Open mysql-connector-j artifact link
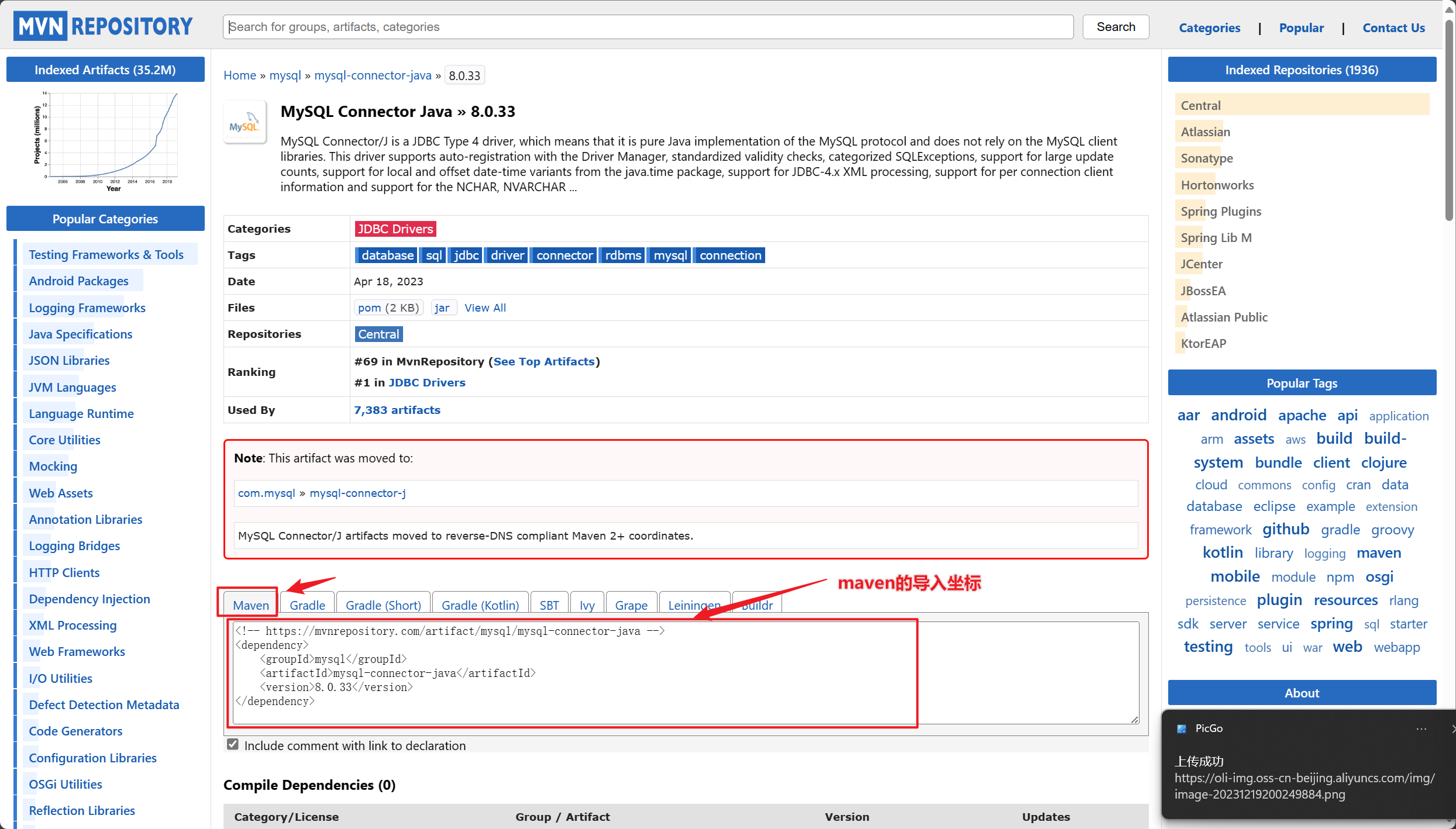Screen dimensions: 1456x829 (357, 493)
